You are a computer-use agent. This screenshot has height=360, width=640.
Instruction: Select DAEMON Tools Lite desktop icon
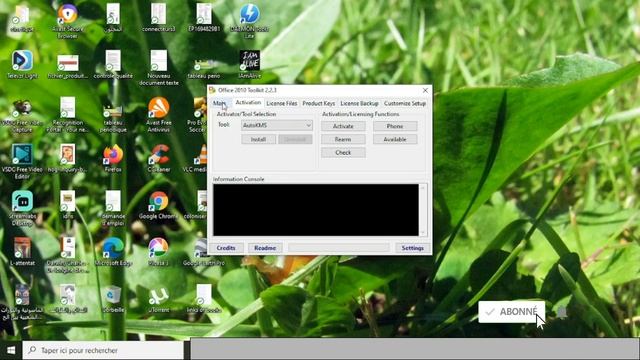[x=249, y=20]
